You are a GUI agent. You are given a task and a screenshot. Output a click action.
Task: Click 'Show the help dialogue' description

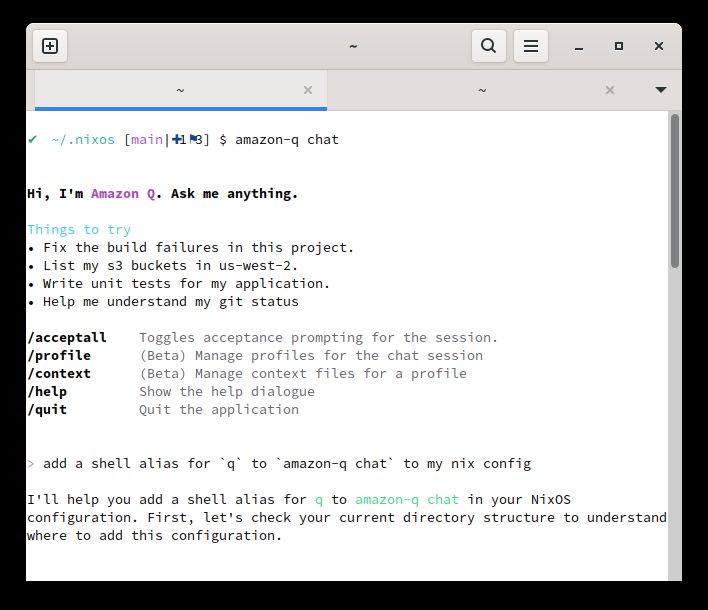click(227, 391)
